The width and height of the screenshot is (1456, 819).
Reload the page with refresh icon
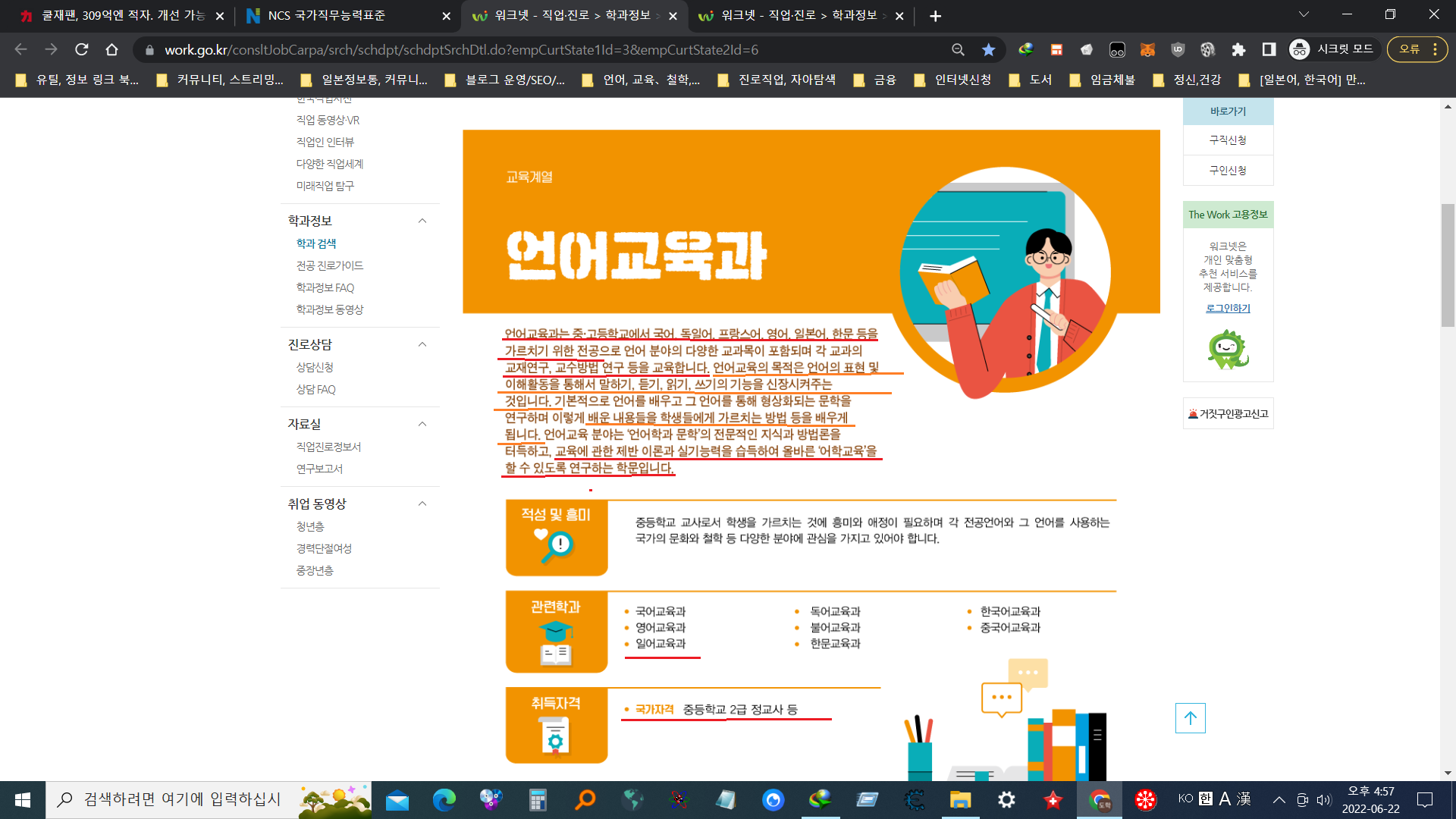(x=82, y=50)
